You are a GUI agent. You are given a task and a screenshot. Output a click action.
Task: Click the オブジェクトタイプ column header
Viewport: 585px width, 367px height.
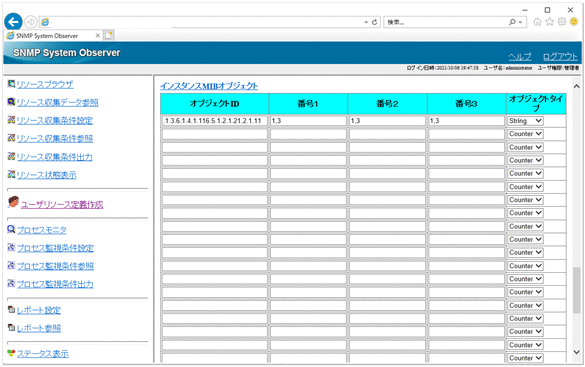(x=536, y=104)
